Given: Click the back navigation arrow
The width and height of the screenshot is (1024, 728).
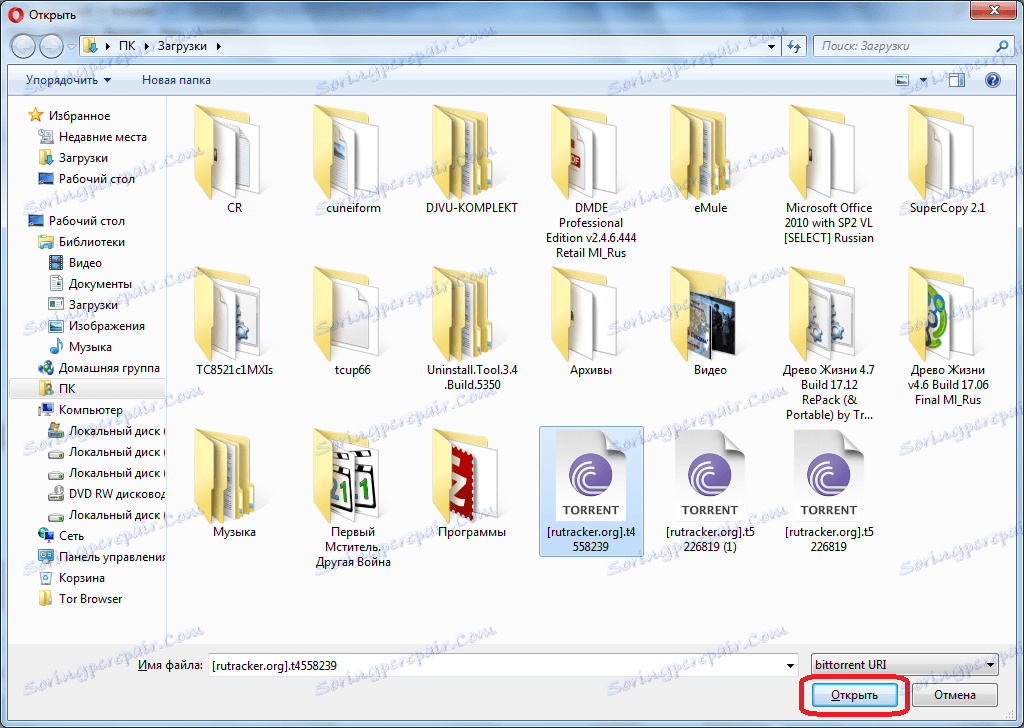Looking at the screenshot, I should click(x=22, y=46).
